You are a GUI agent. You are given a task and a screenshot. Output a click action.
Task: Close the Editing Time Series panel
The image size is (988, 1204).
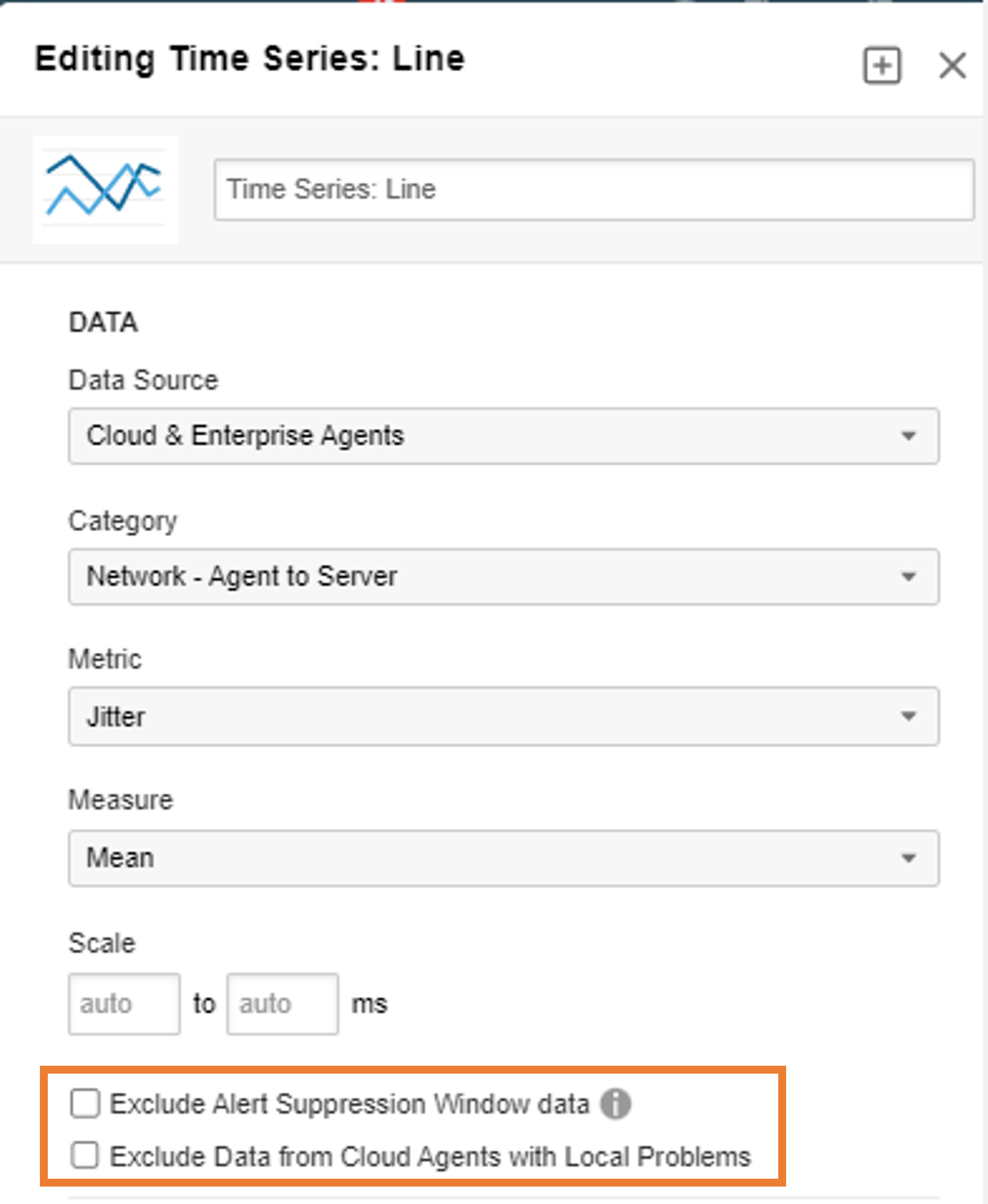click(951, 65)
